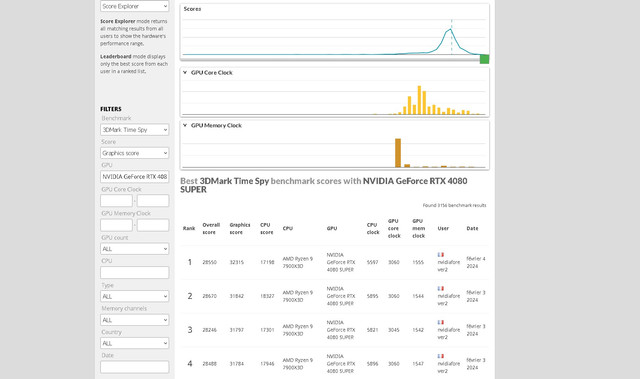Viewport: 640px width, 379px height.
Task: Click graphics score 31842 in rank 2 row
Action: coord(236,296)
